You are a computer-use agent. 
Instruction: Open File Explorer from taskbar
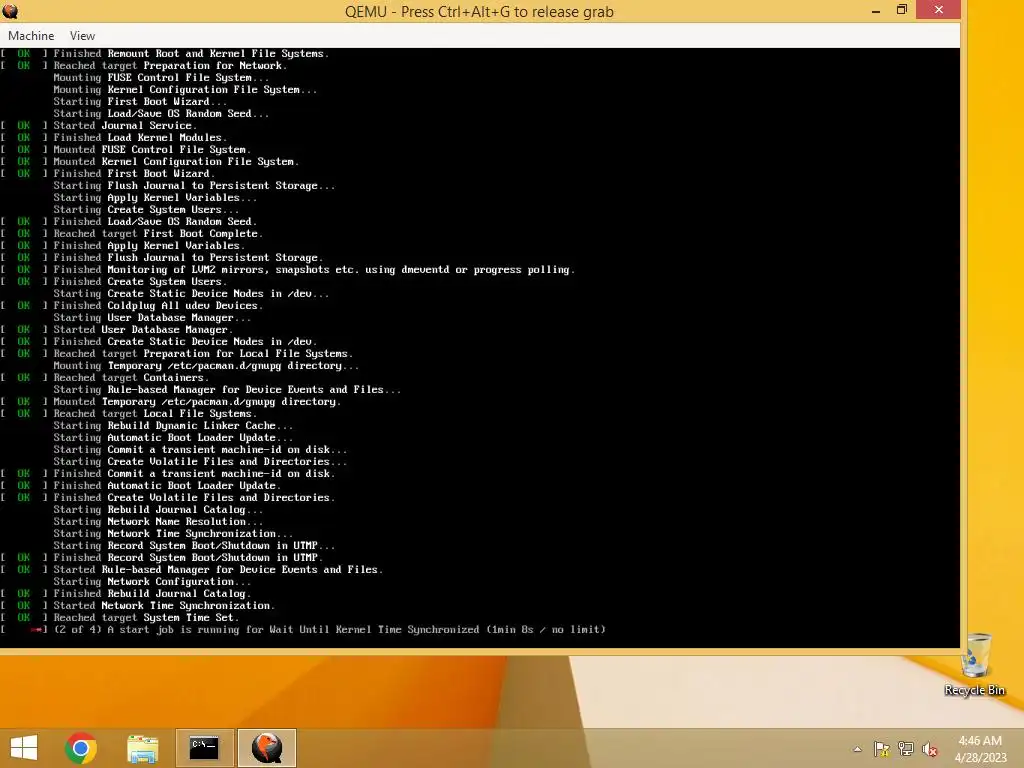tap(142, 748)
